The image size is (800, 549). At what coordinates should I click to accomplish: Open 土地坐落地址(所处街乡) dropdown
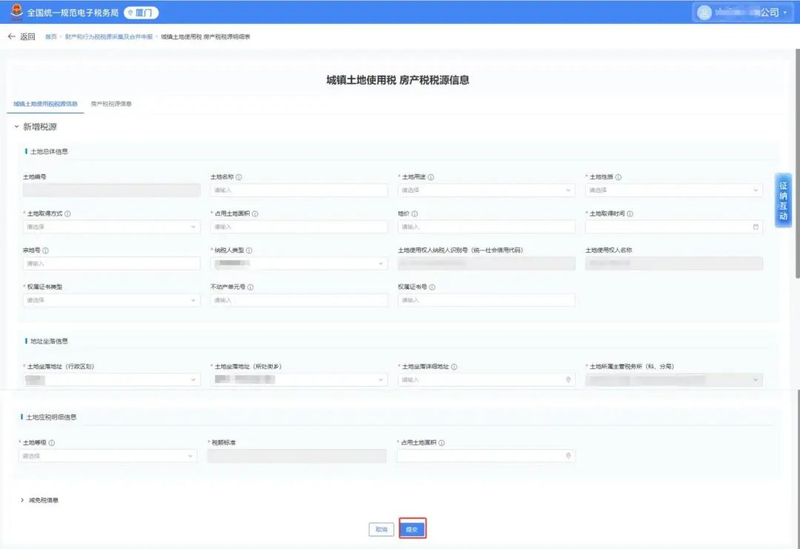(299, 380)
